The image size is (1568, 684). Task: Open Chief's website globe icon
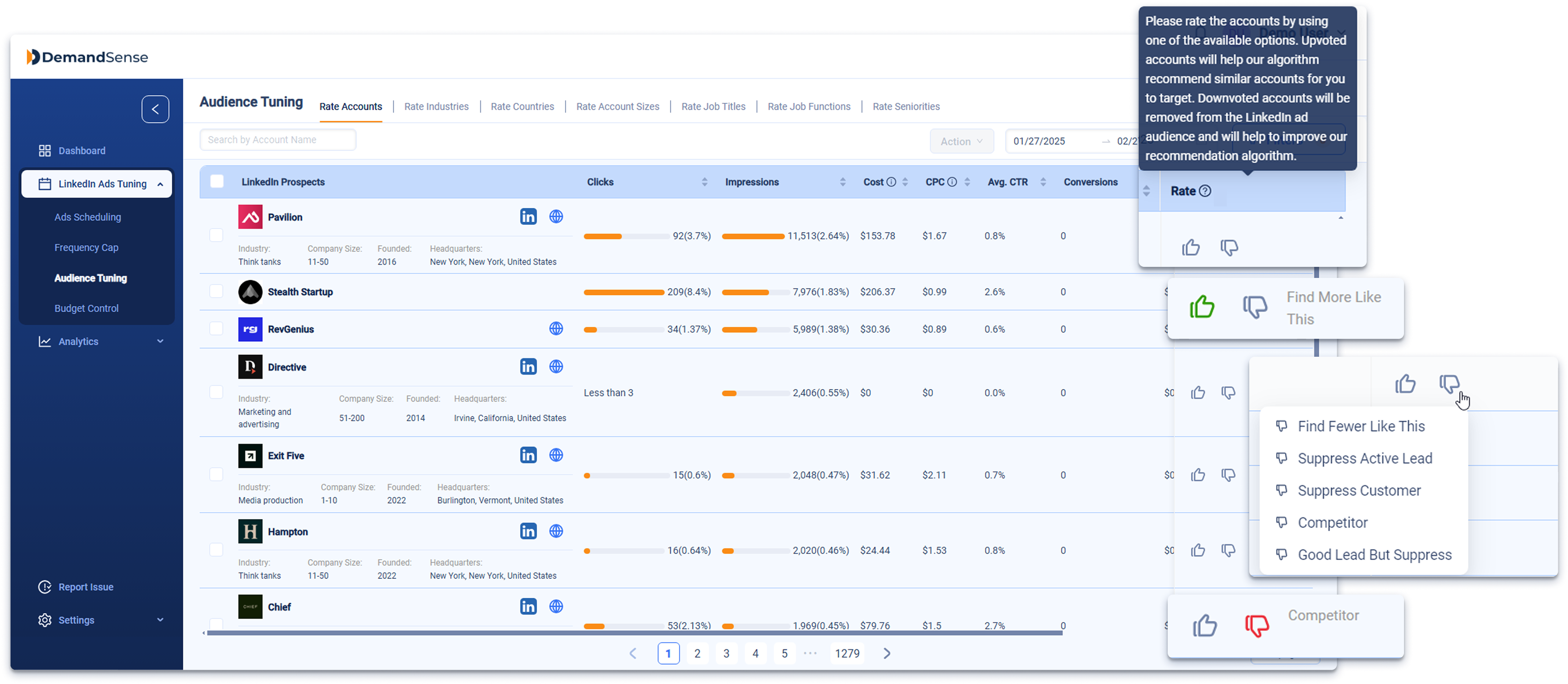[x=556, y=606]
